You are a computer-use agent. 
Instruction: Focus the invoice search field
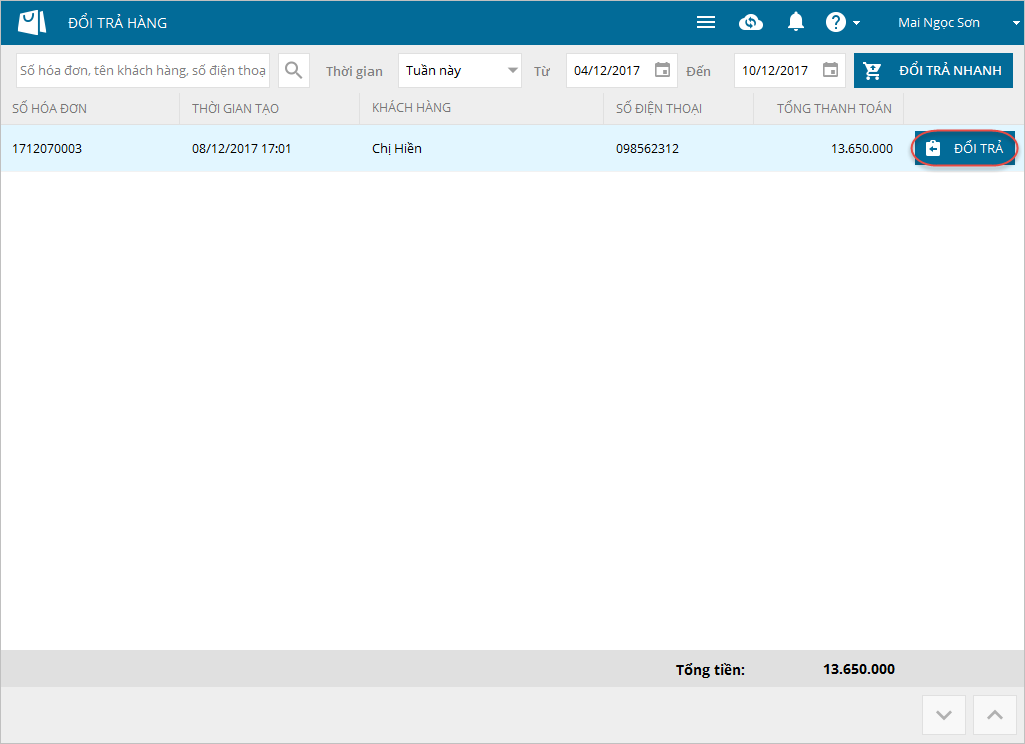[x=143, y=71]
